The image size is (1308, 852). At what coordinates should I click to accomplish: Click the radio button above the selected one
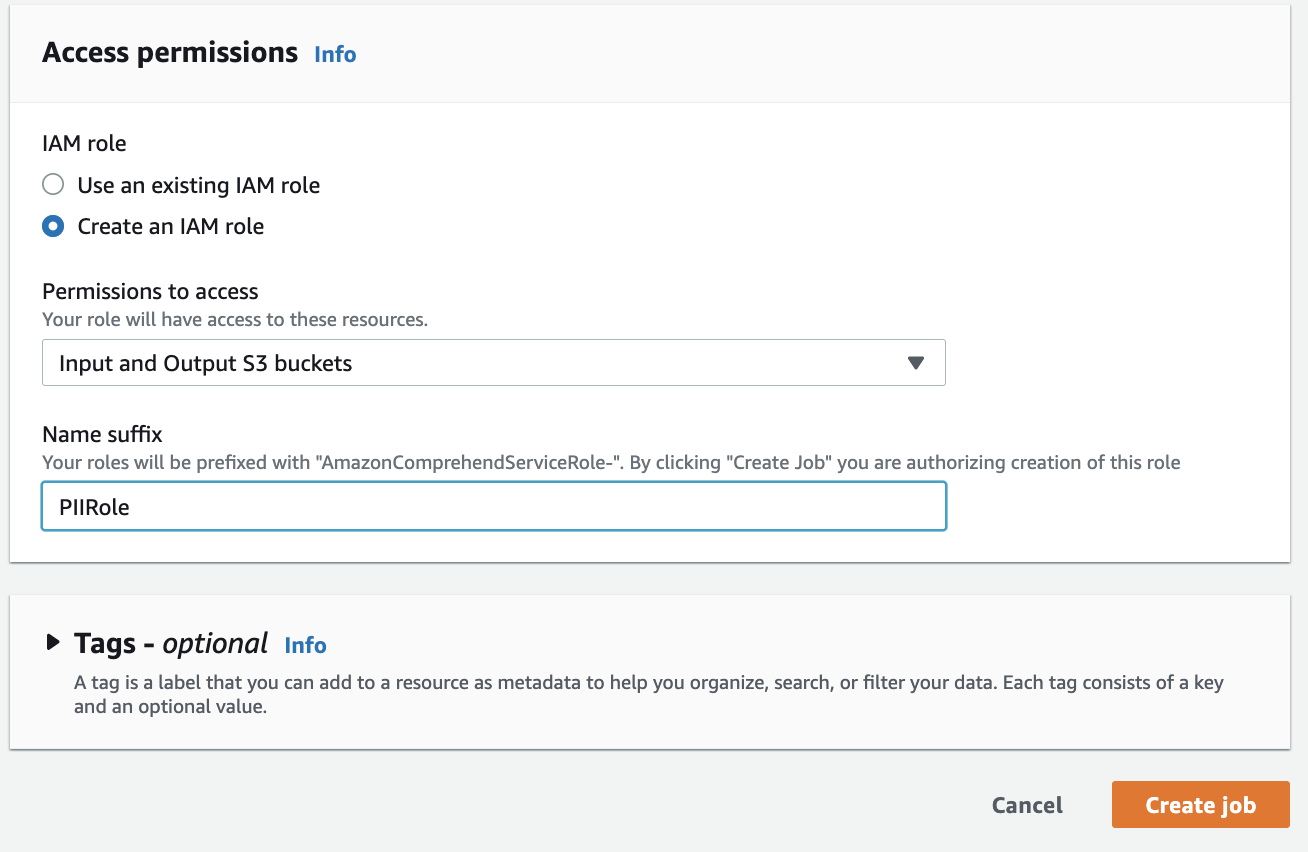[x=52, y=184]
